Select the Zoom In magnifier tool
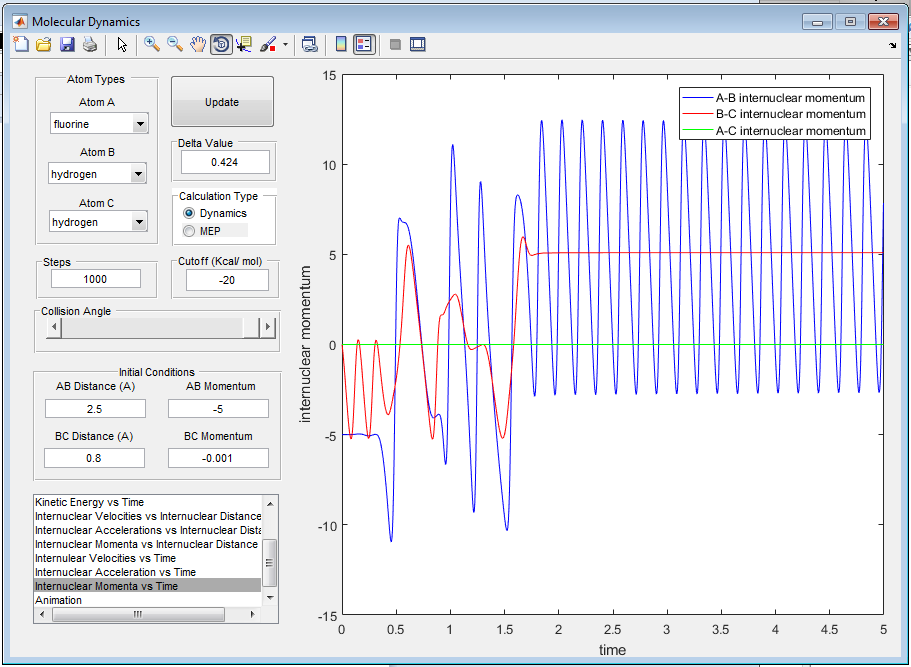Viewport: 911px width, 667px height. [x=152, y=44]
